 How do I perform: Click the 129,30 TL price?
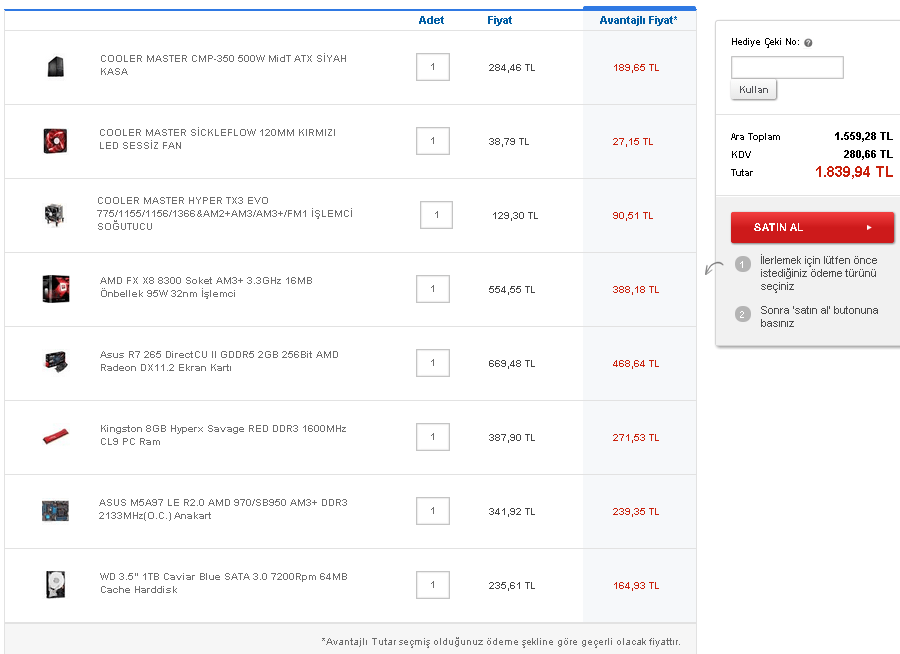[515, 216]
